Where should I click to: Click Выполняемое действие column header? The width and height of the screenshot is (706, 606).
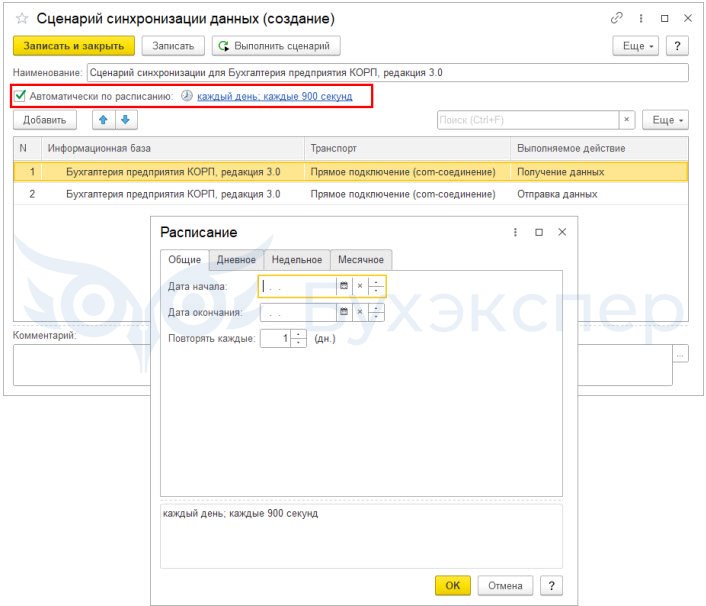click(x=599, y=149)
